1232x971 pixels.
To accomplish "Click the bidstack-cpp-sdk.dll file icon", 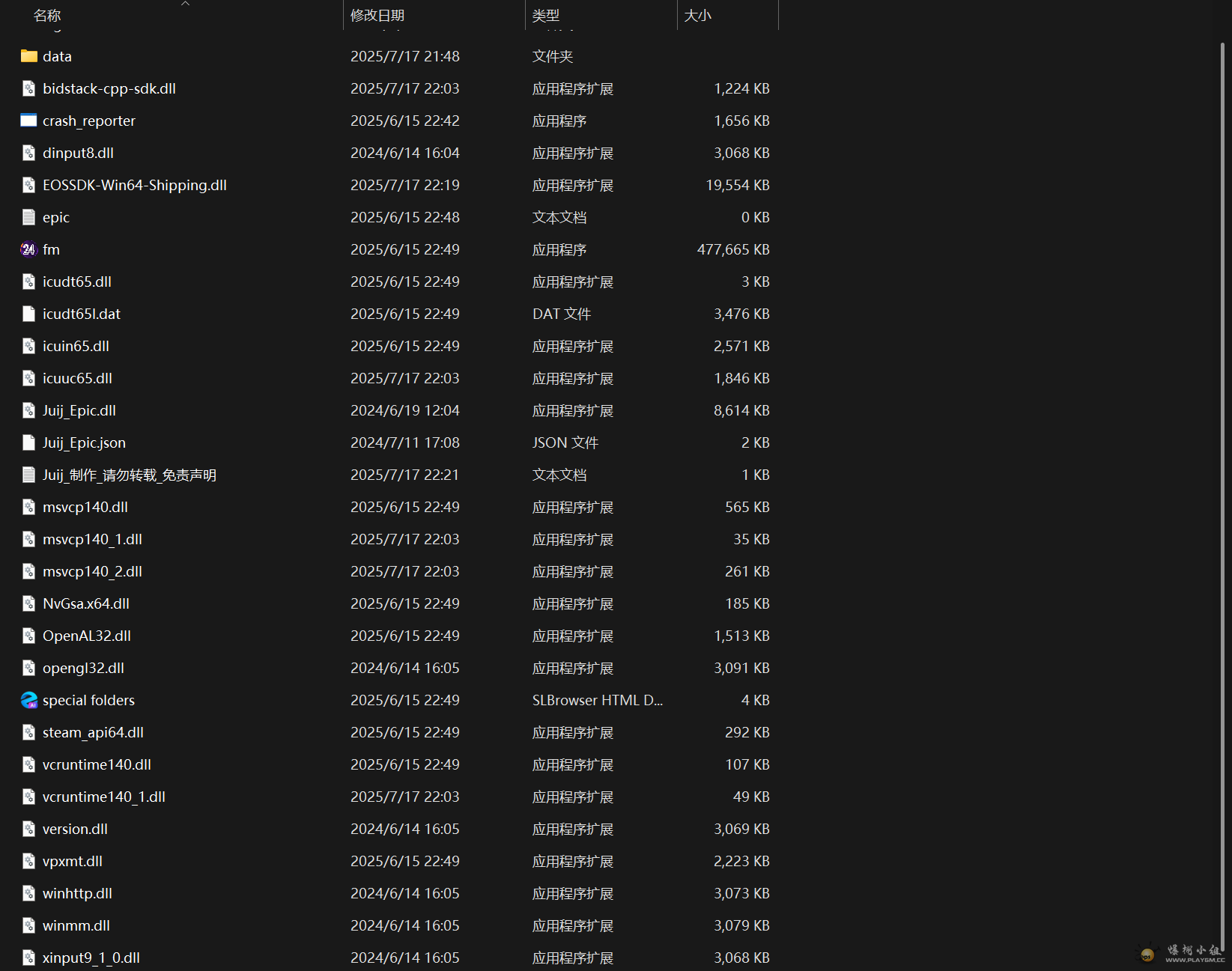I will (x=29, y=88).
